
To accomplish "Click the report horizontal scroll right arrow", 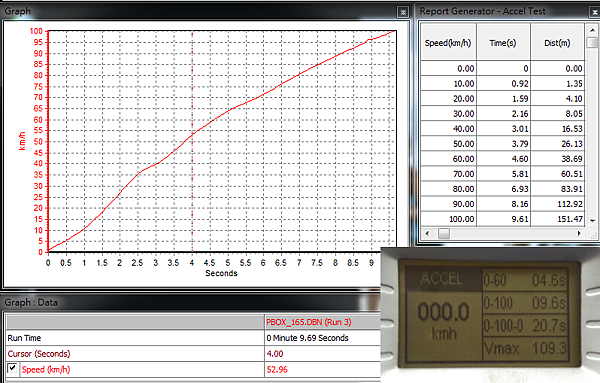I will 579,233.
